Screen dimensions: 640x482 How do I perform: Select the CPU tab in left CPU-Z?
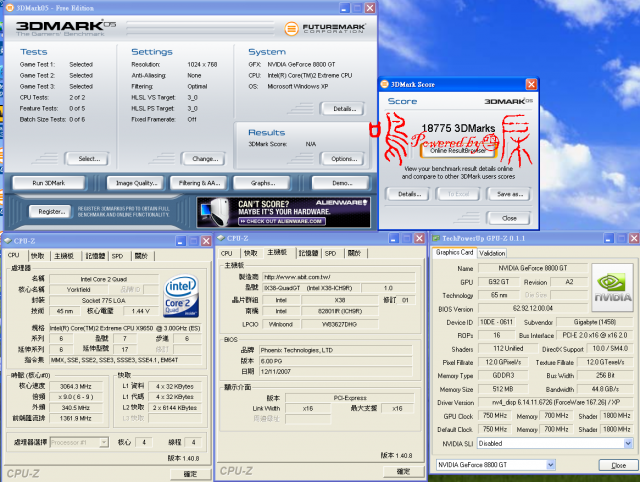(x=13, y=255)
